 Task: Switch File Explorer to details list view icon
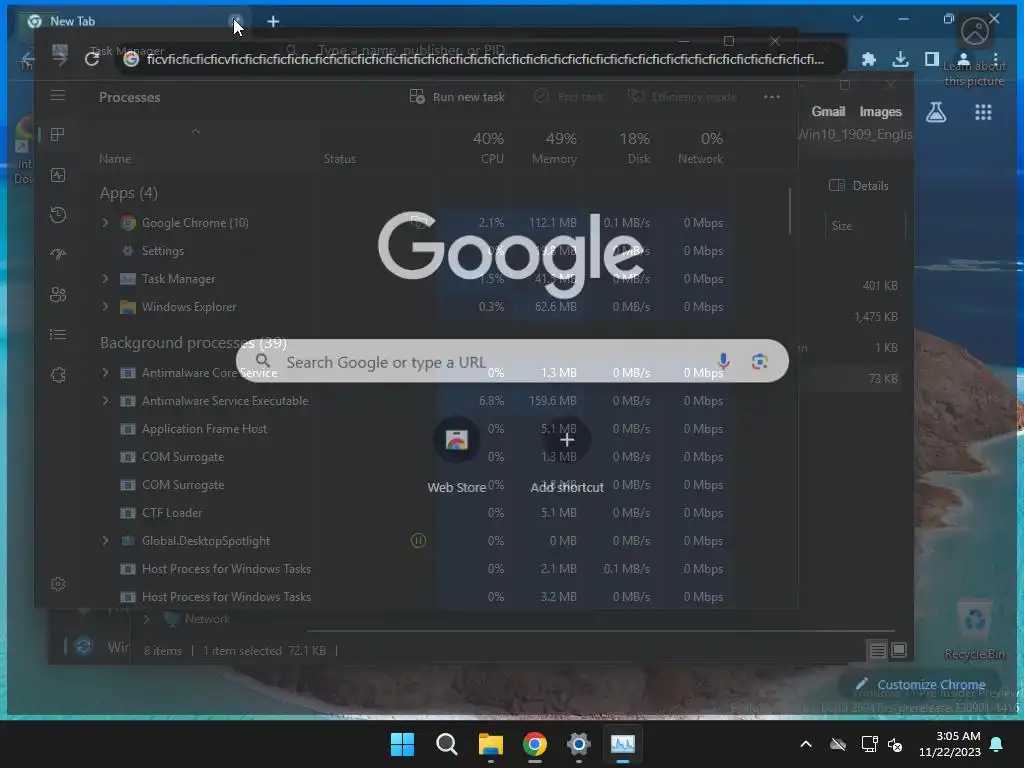tap(877, 650)
